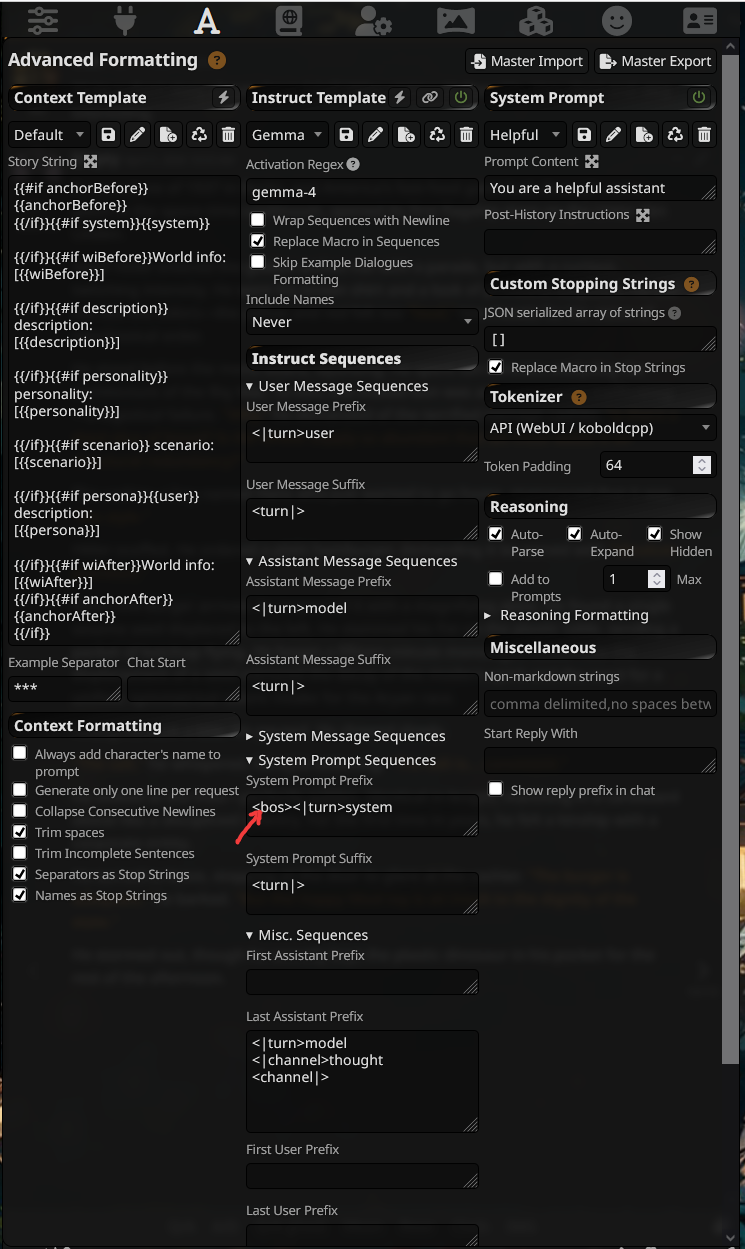The width and height of the screenshot is (745, 1249).
Task: Open the Default context template dropdown
Action: pyautogui.click(x=49, y=135)
